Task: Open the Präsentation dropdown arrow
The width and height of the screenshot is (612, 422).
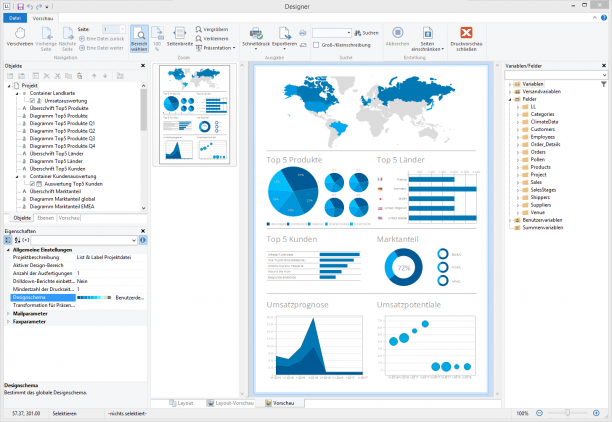Action: 234,48
